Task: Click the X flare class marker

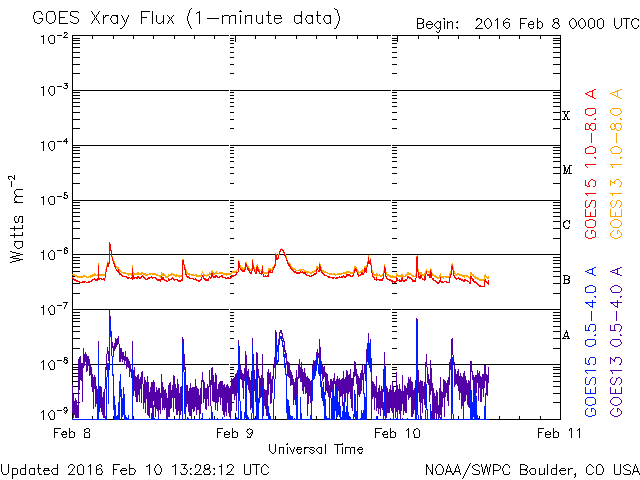Action: point(566,116)
